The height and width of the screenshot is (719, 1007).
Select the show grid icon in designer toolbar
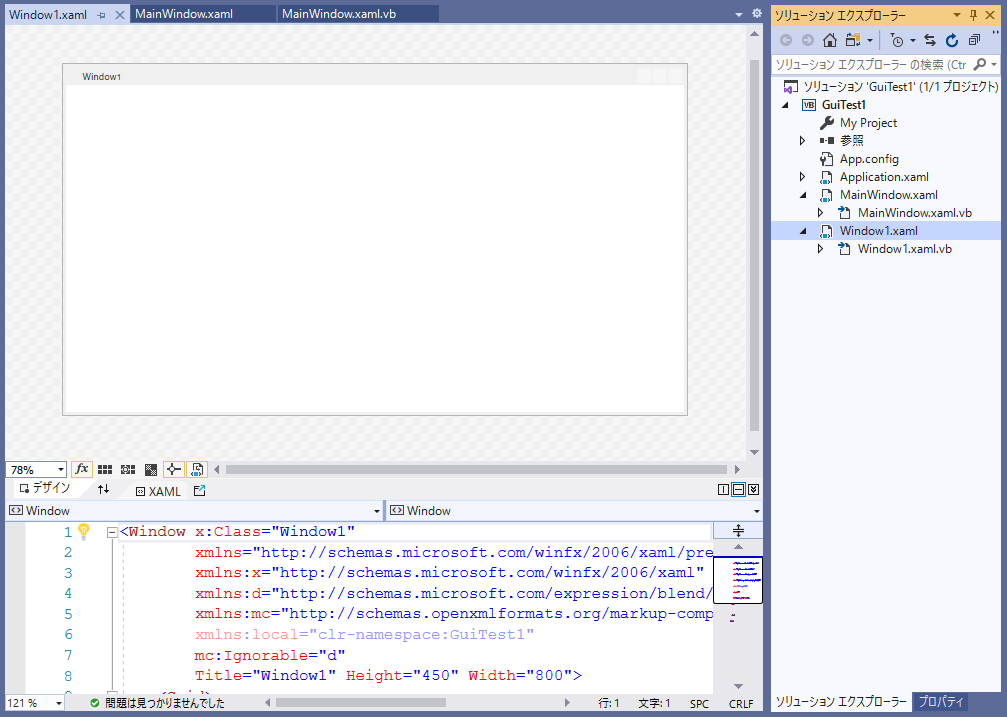coord(104,469)
